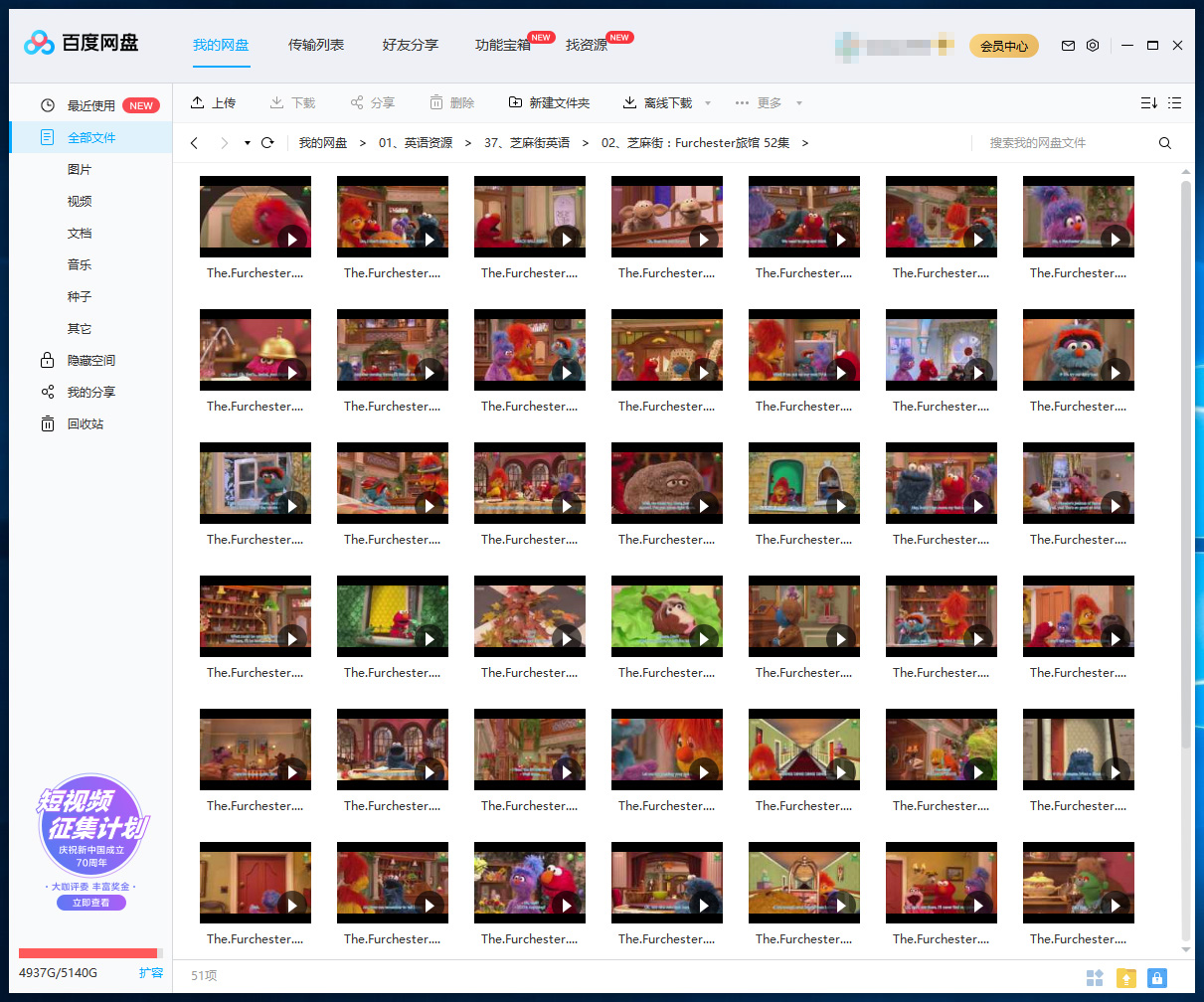The image size is (1204, 1002).
Task: Open the 功能宝箱 tab
Action: [503, 45]
